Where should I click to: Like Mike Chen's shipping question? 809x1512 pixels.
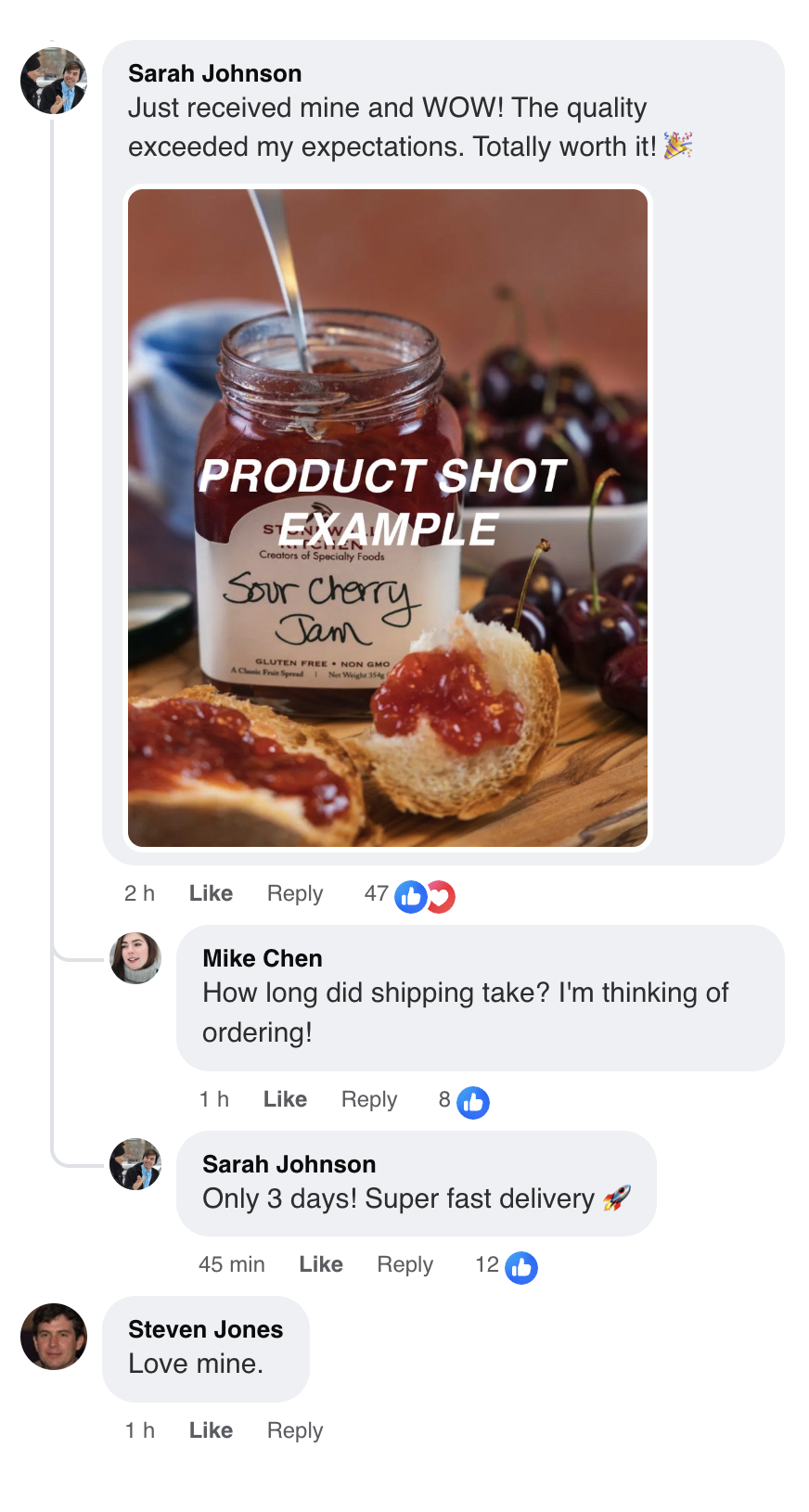coord(285,1099)
